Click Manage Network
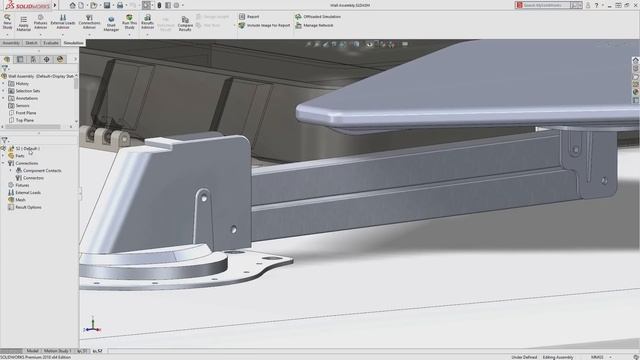 click(314, 25)
